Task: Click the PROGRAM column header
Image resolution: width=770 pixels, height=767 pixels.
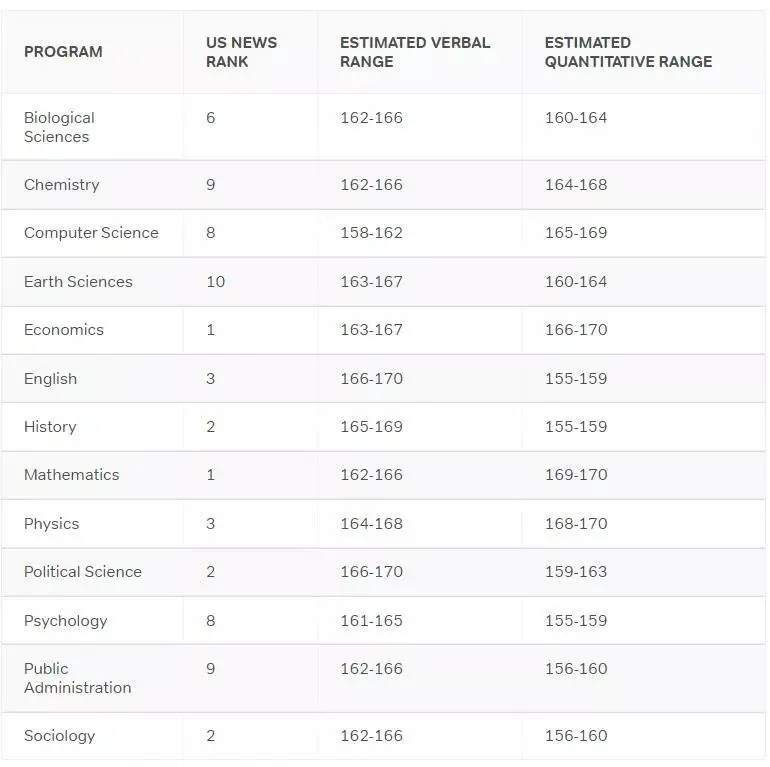Action: [63, 52]
